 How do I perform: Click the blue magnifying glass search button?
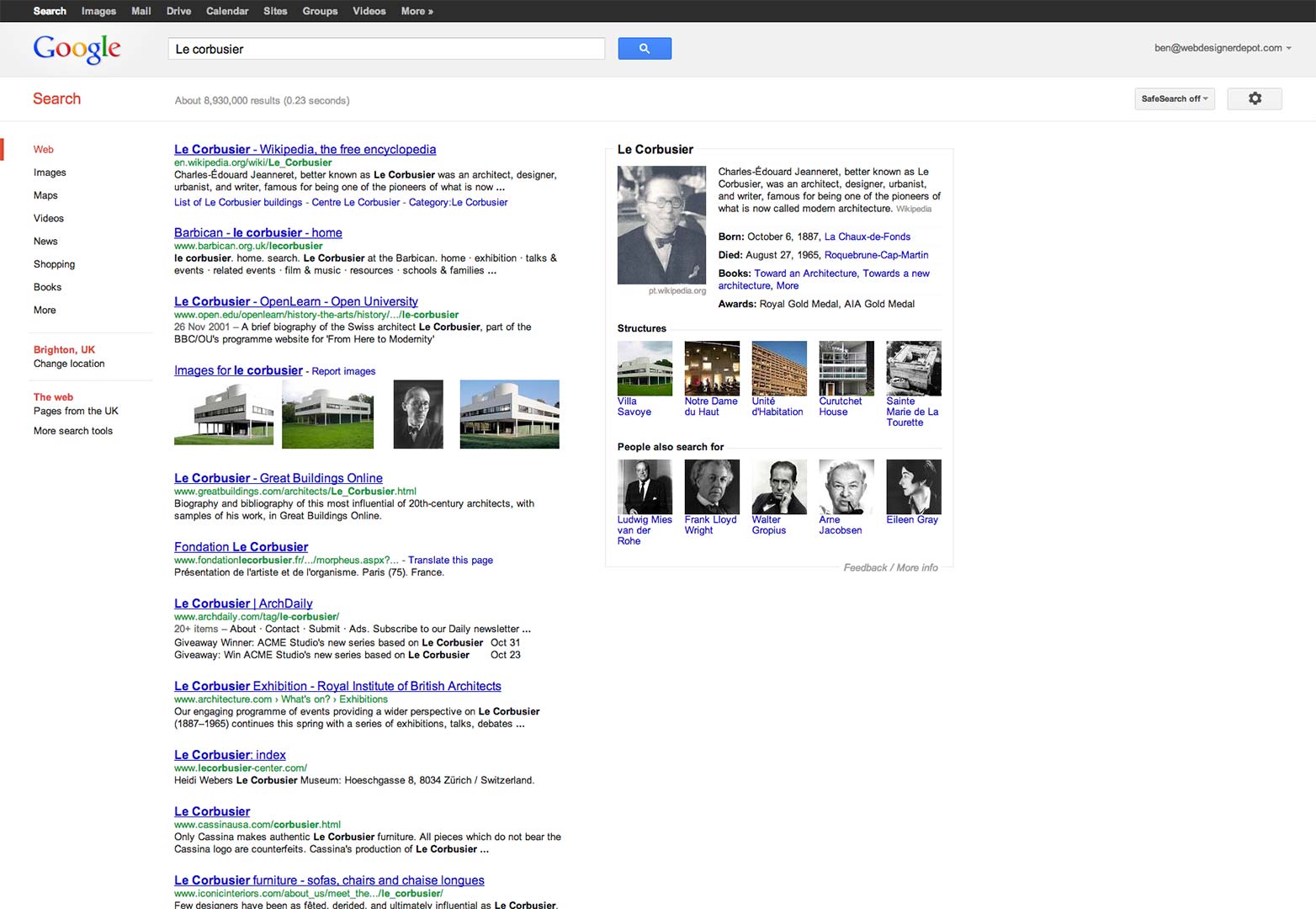point(644,49)
